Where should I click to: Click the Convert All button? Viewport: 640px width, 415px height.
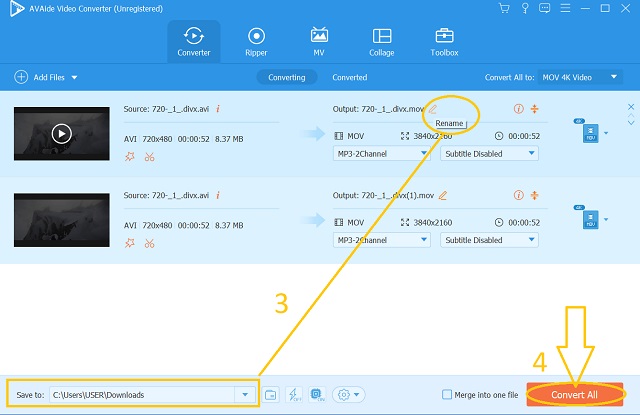[574, 394]
